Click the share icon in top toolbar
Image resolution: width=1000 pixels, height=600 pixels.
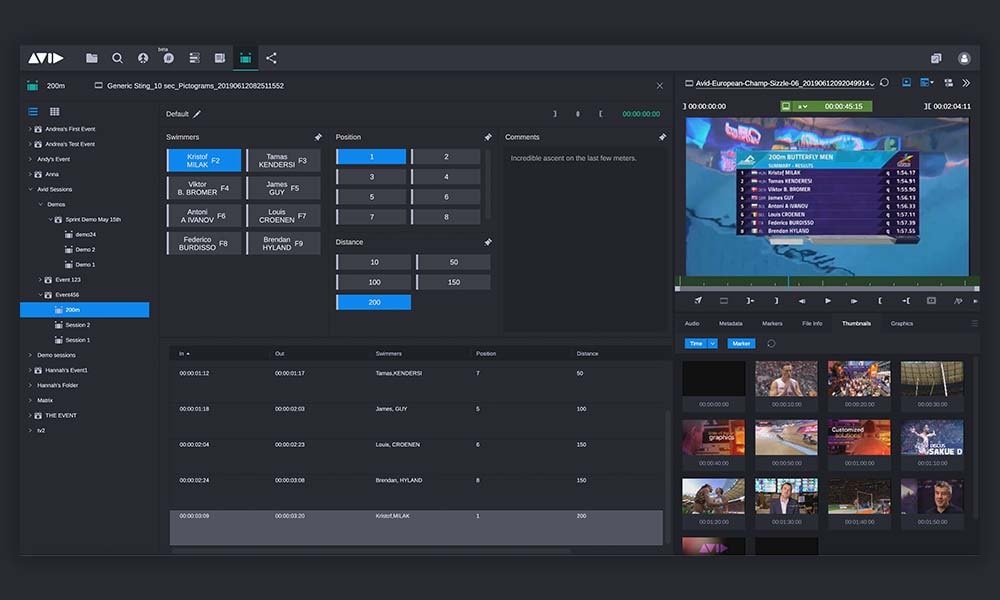271,58
